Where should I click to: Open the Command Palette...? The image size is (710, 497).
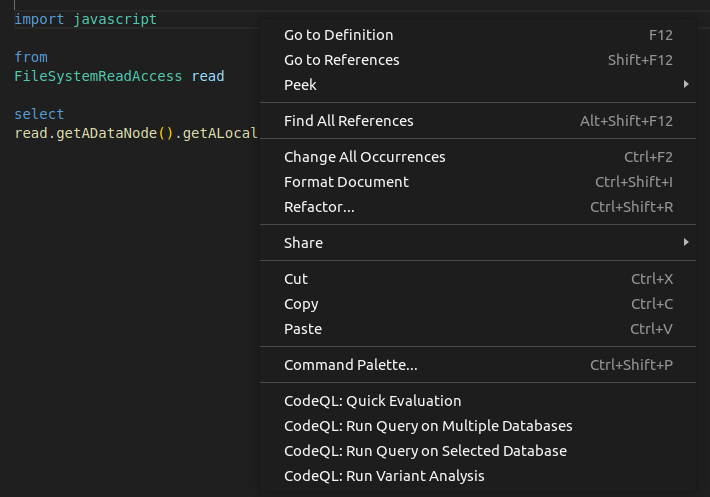[351, 365]
